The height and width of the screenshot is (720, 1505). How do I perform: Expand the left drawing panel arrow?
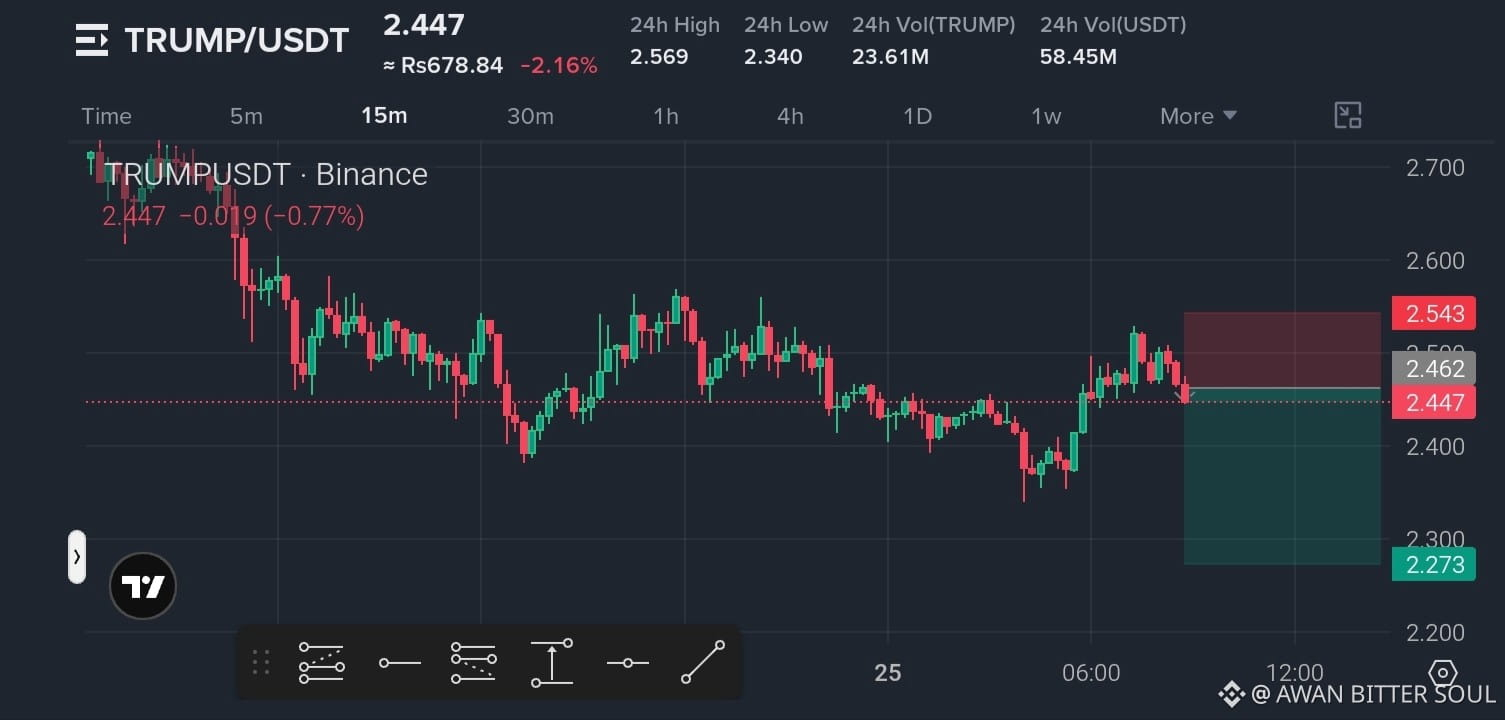coord(77,557)
